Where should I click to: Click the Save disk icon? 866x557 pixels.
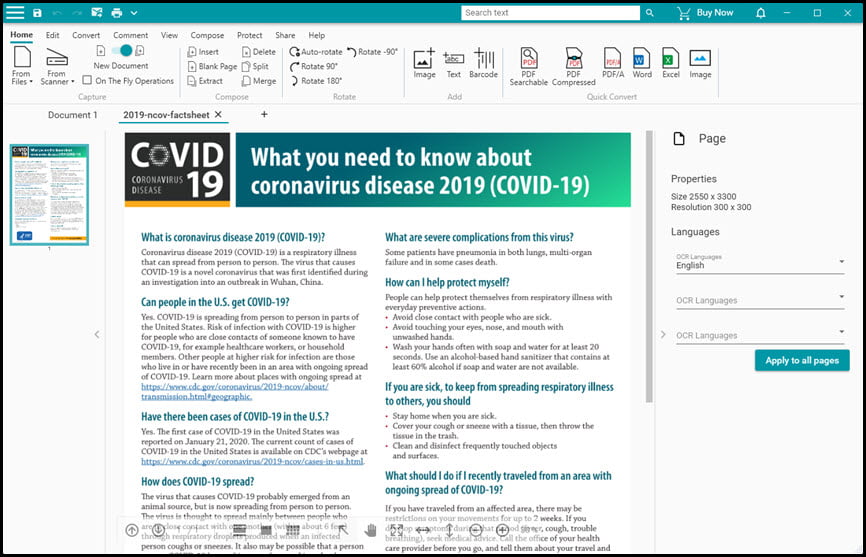click(37, 13)
